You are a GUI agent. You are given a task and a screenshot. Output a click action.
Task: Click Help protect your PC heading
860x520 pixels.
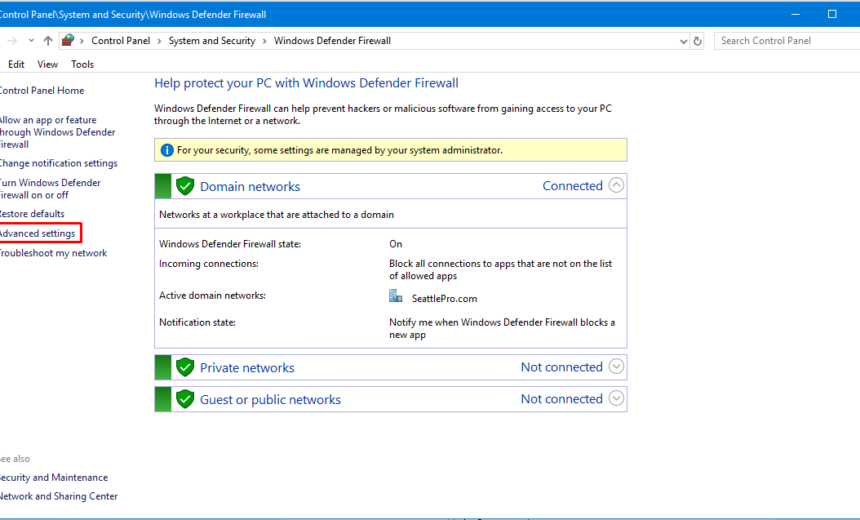click(306, 83)
